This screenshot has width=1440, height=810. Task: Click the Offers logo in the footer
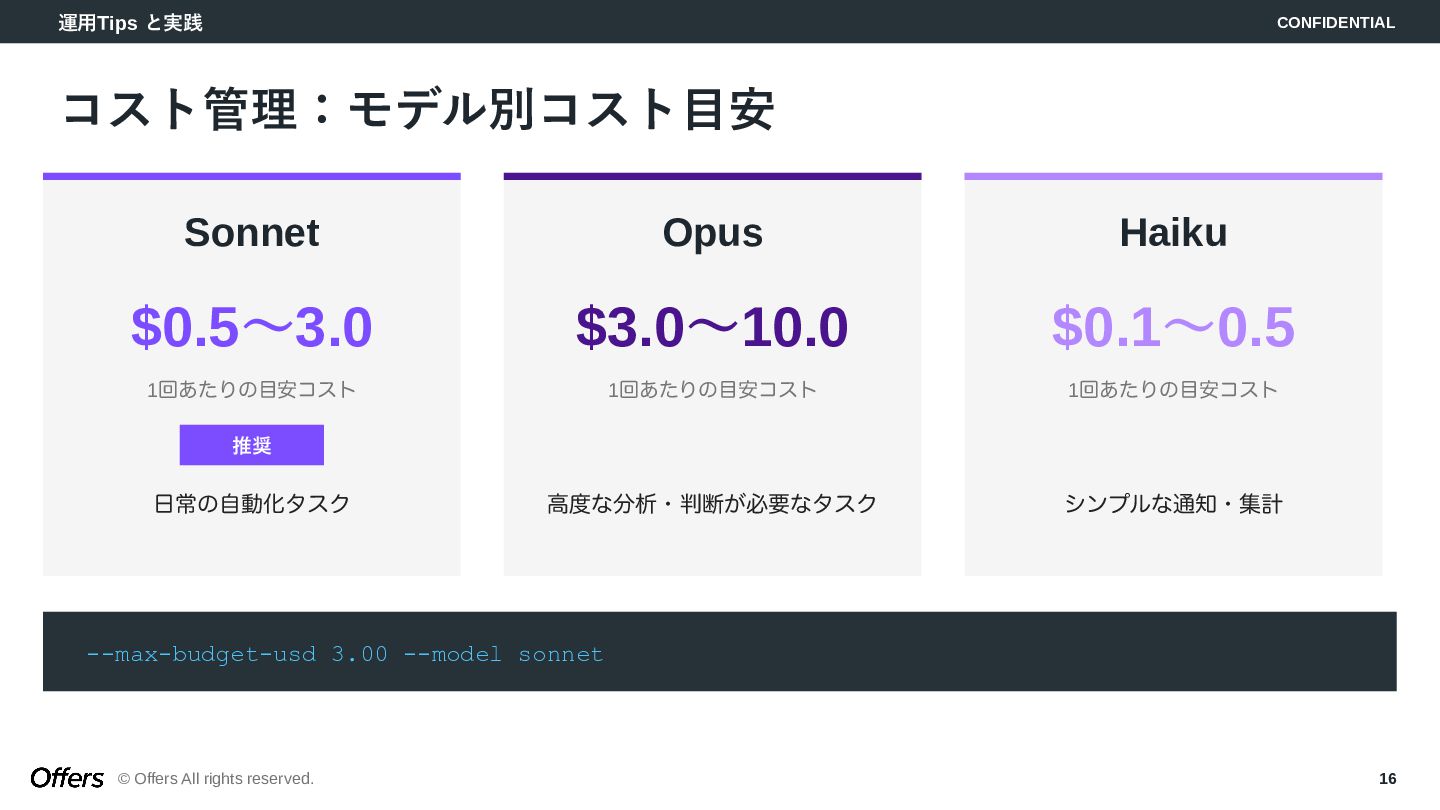click(x=67, y=778)
